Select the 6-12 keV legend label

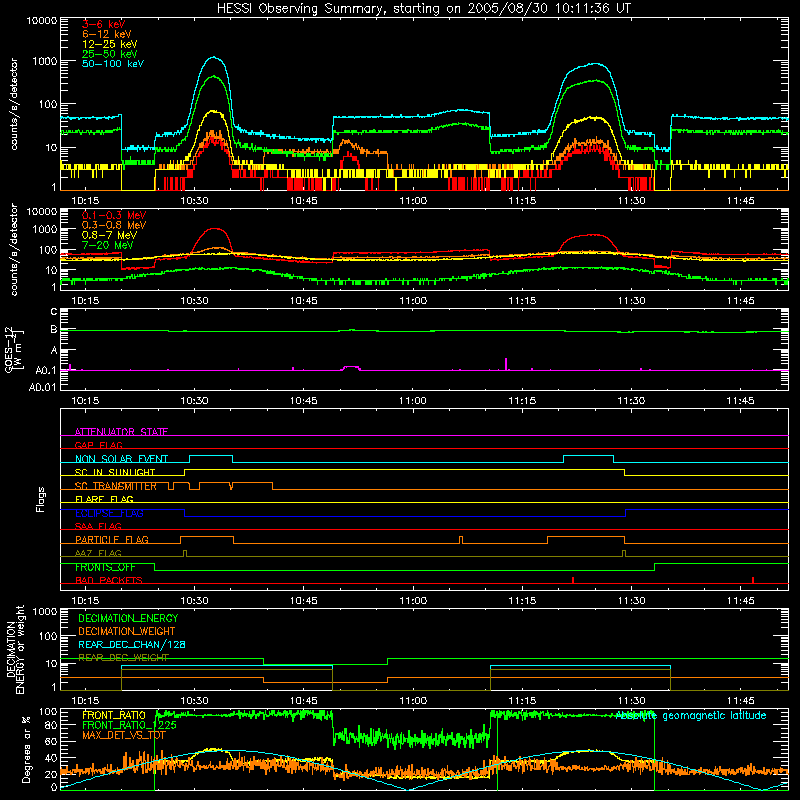pyautogui.click(x=107, y=34)
